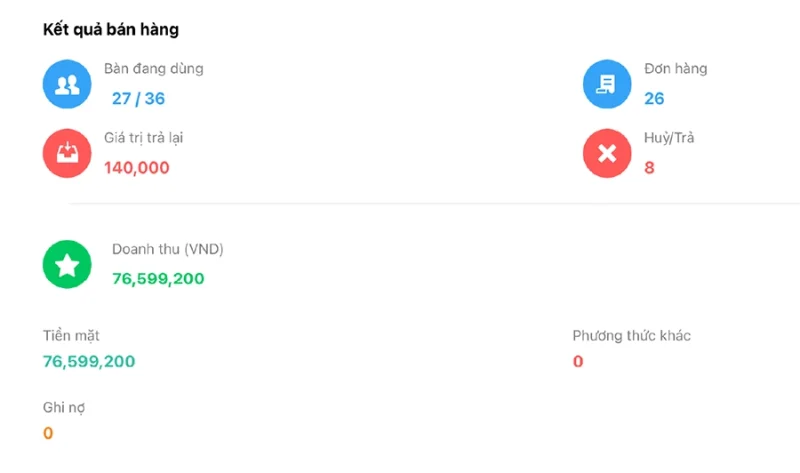Viewport: 800px width, 473px height.
Task: Click the green revenue star icon
Action: pos(67,265)
